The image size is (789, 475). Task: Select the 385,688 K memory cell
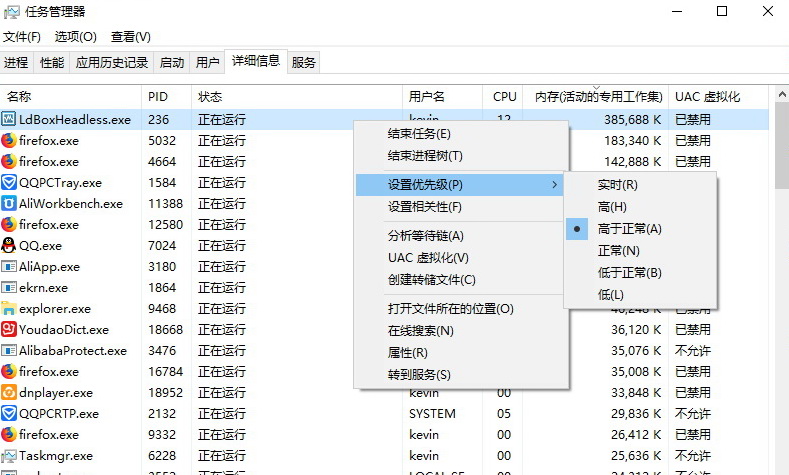[633, 120]
